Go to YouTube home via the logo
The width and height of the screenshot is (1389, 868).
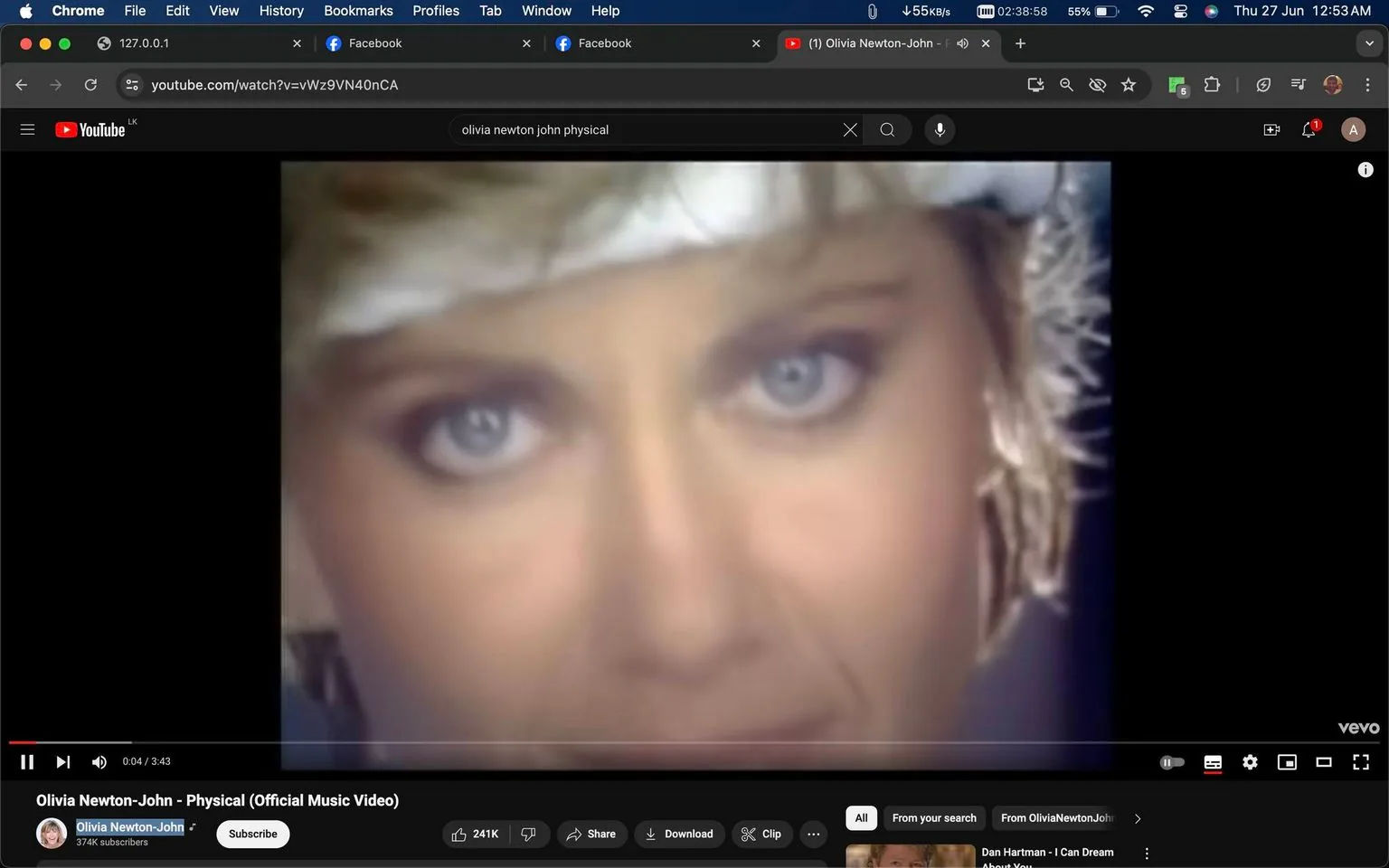click(90, 128)
